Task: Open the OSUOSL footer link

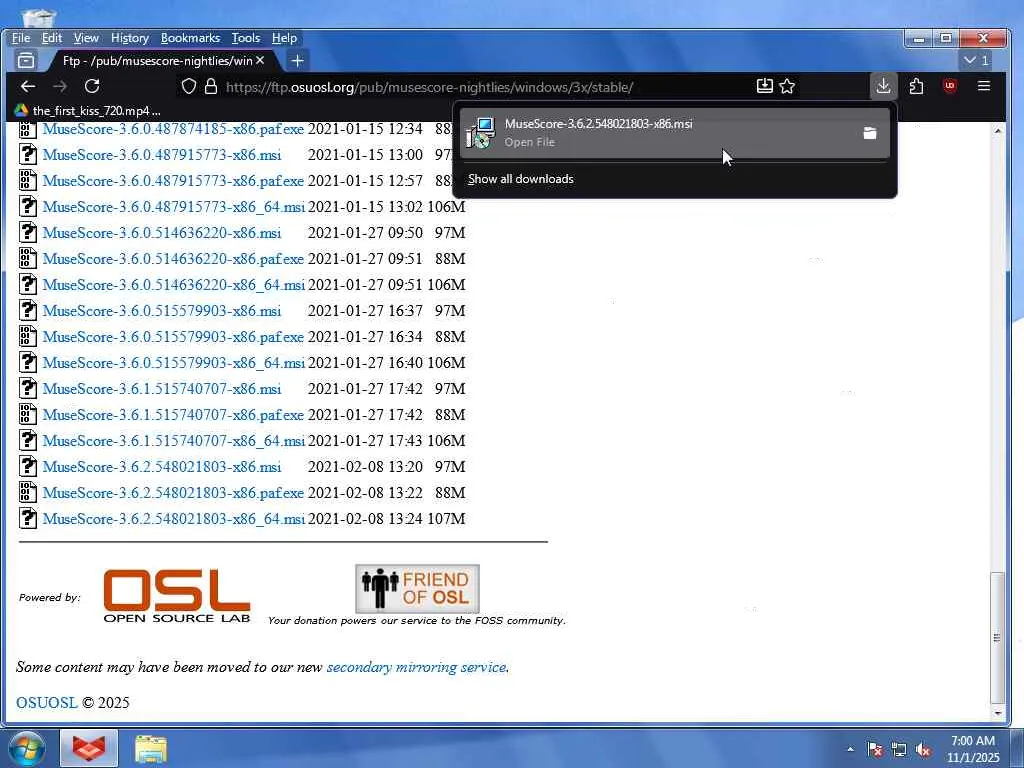Action: [46, 703]
